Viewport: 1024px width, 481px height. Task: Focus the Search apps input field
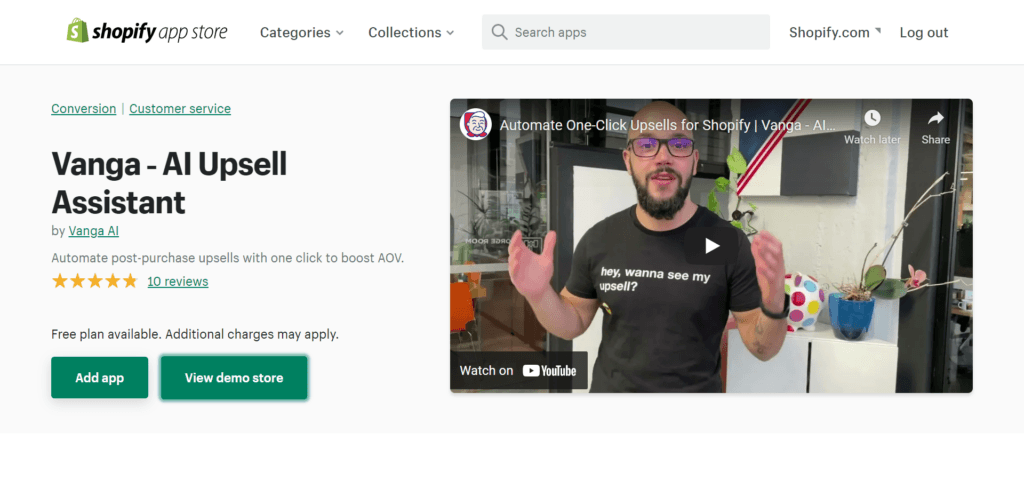tap(626, 32)
